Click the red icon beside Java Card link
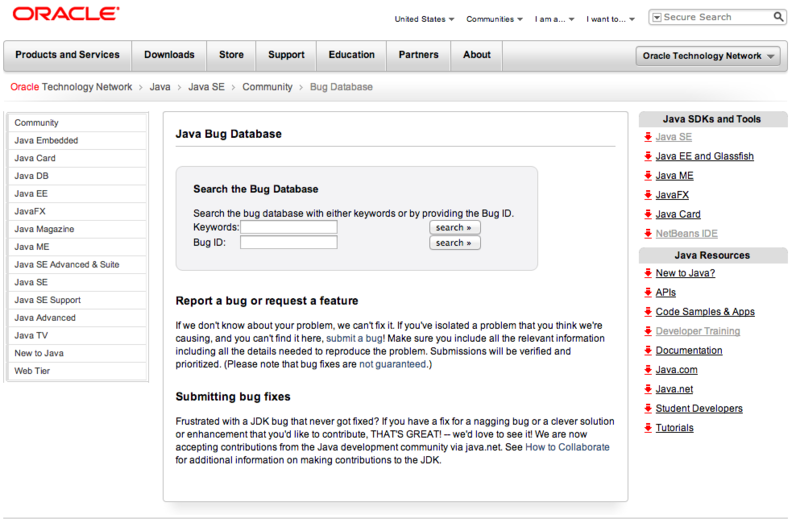 648,214
